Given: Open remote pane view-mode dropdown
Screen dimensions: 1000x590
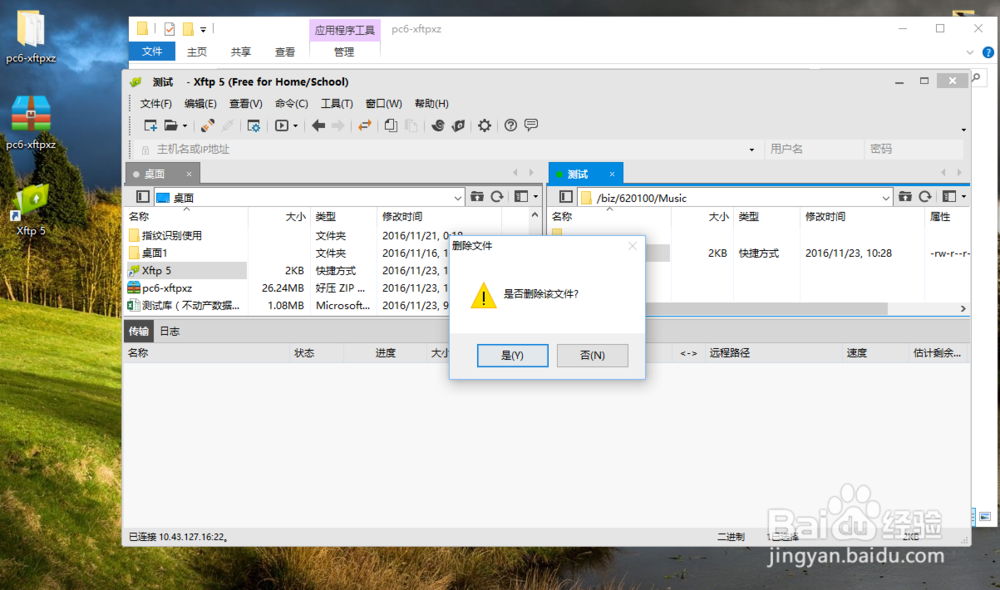Looking at the screenshot, I should pyautogui.click(x=963, y=197).
